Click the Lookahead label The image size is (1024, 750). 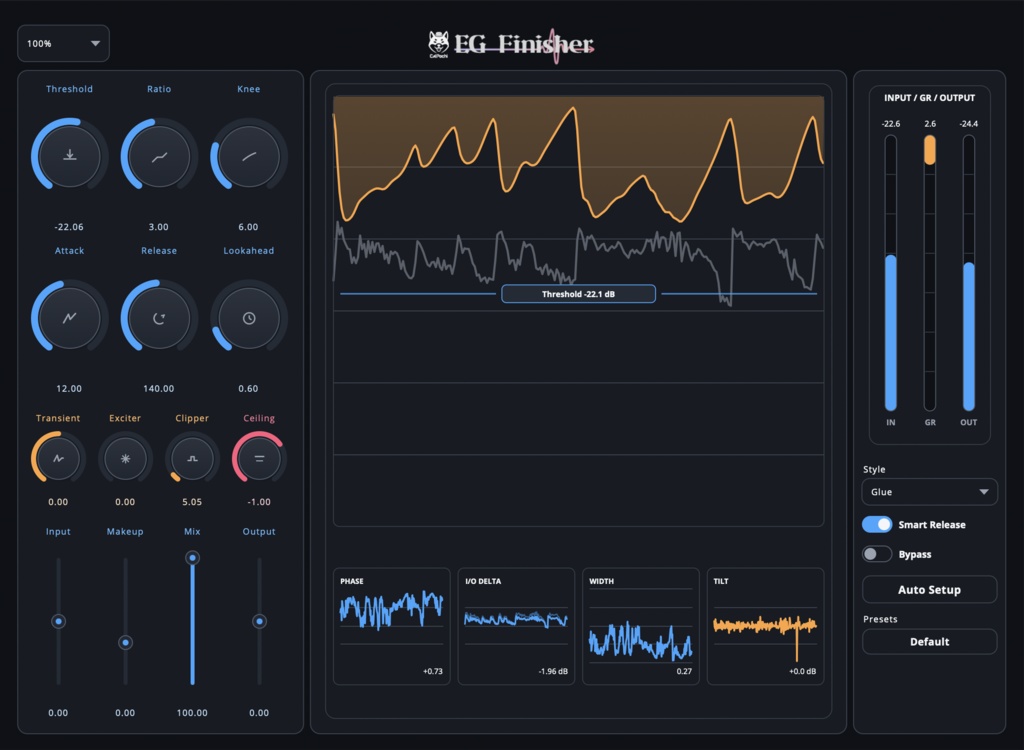248,250
